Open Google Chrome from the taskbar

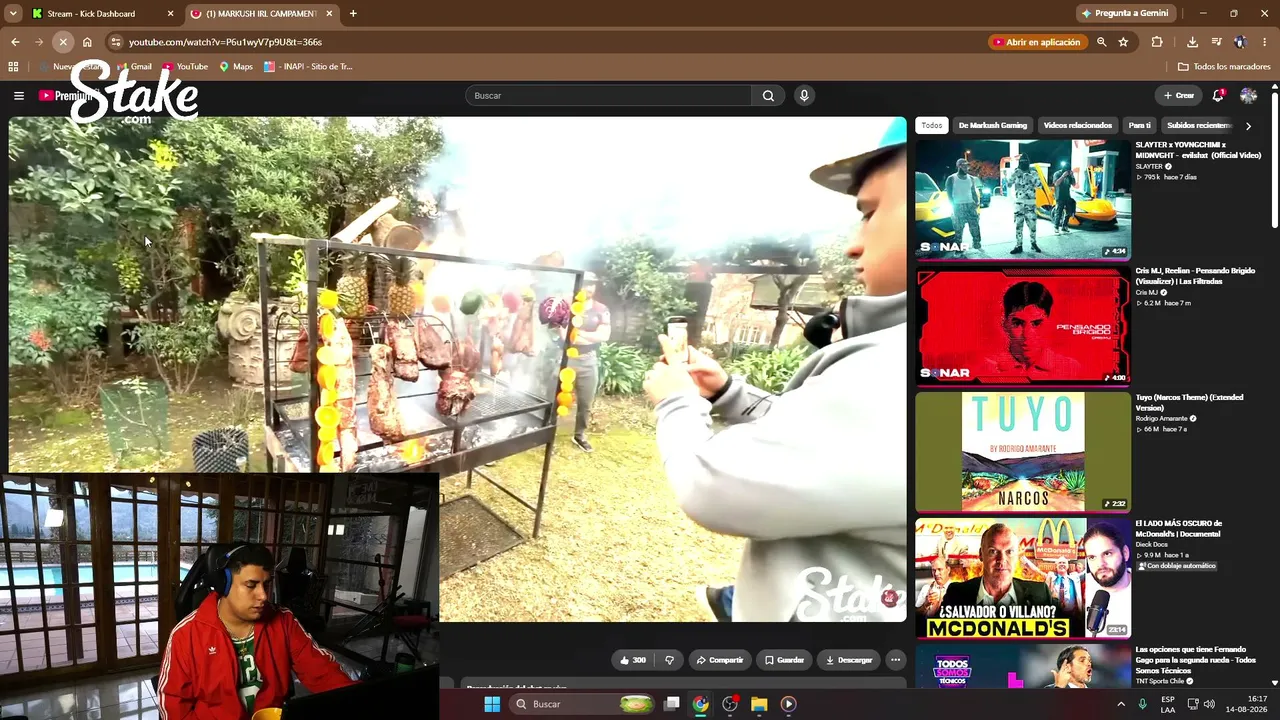[x=701, y=704]
